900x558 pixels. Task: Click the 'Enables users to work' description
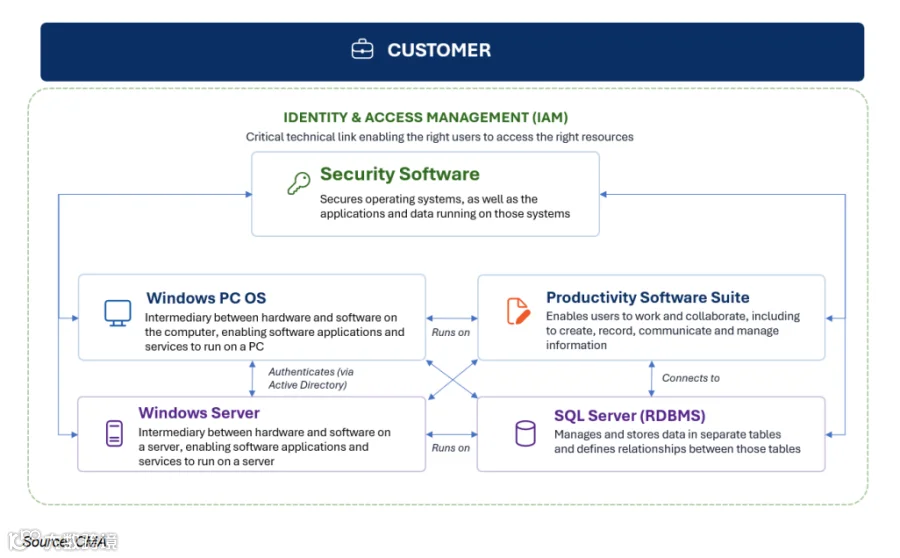[673, 330]
